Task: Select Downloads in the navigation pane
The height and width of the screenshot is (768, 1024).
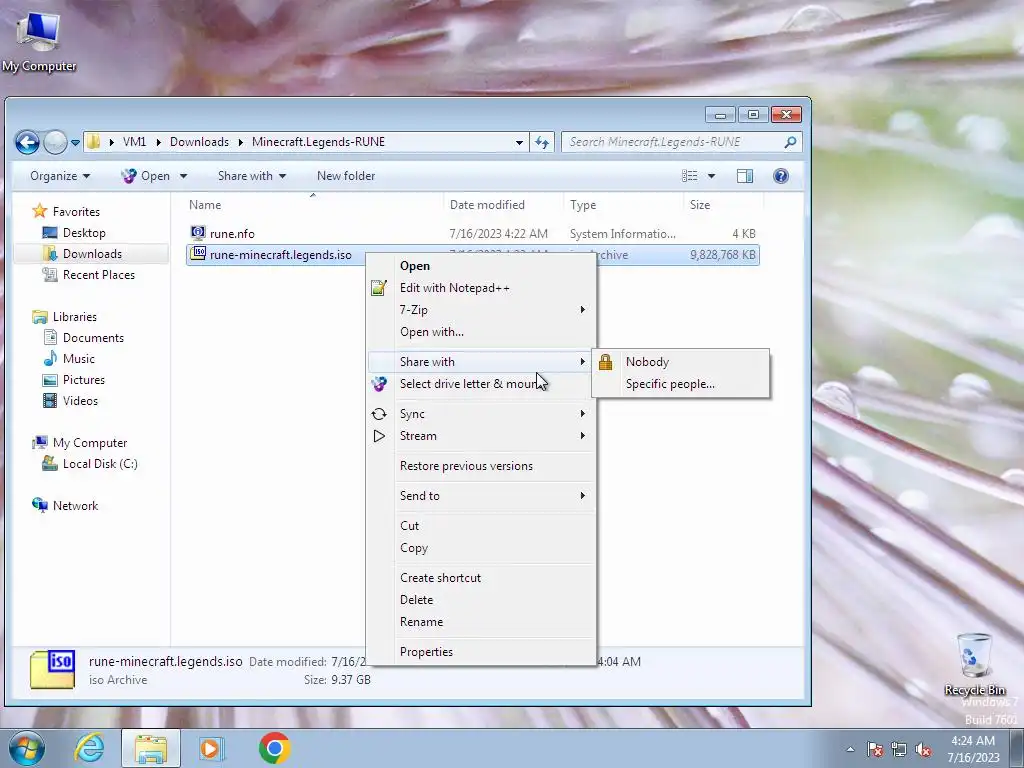Action: pos(92,253)
